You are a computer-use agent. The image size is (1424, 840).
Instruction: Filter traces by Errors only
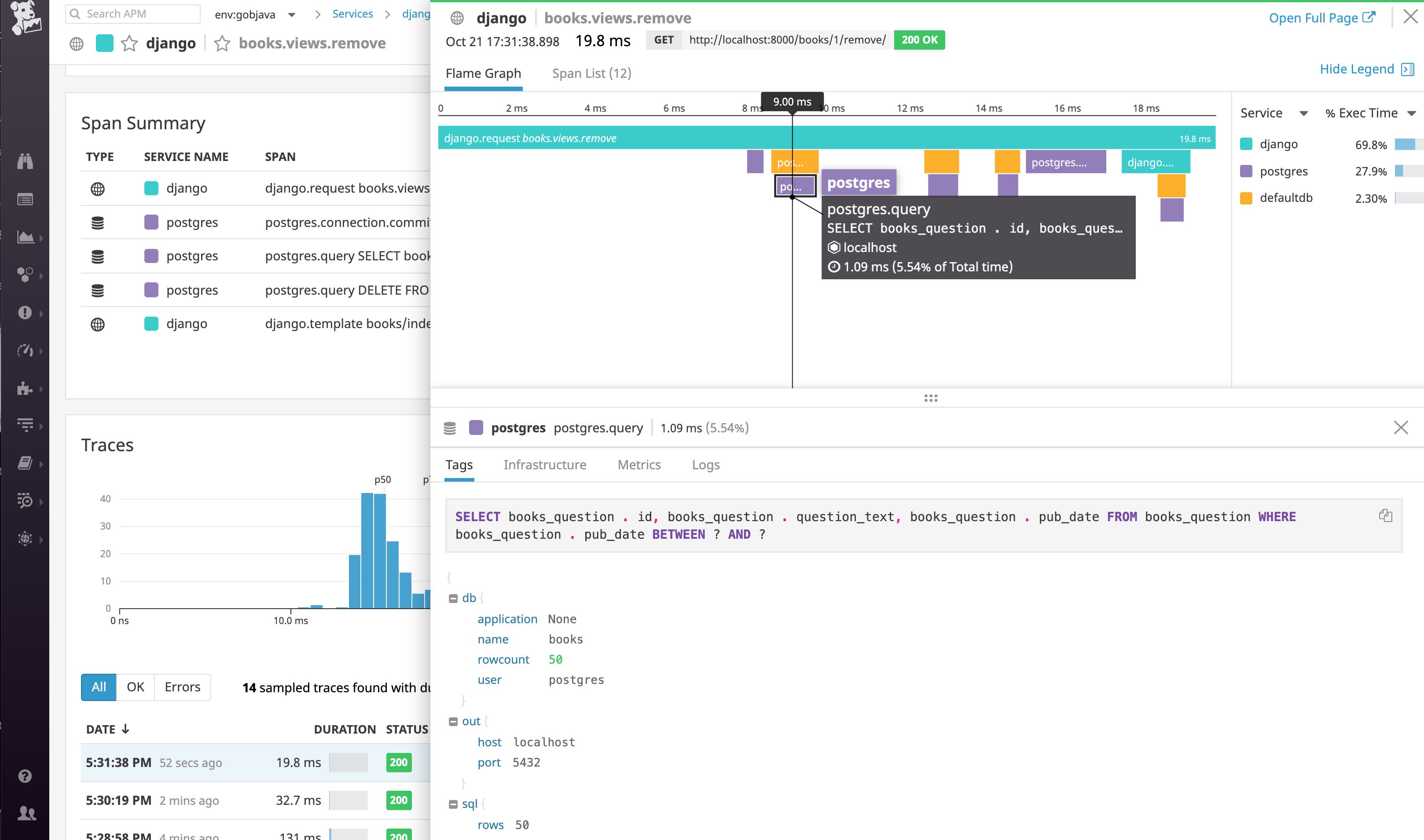click(181, 687)
